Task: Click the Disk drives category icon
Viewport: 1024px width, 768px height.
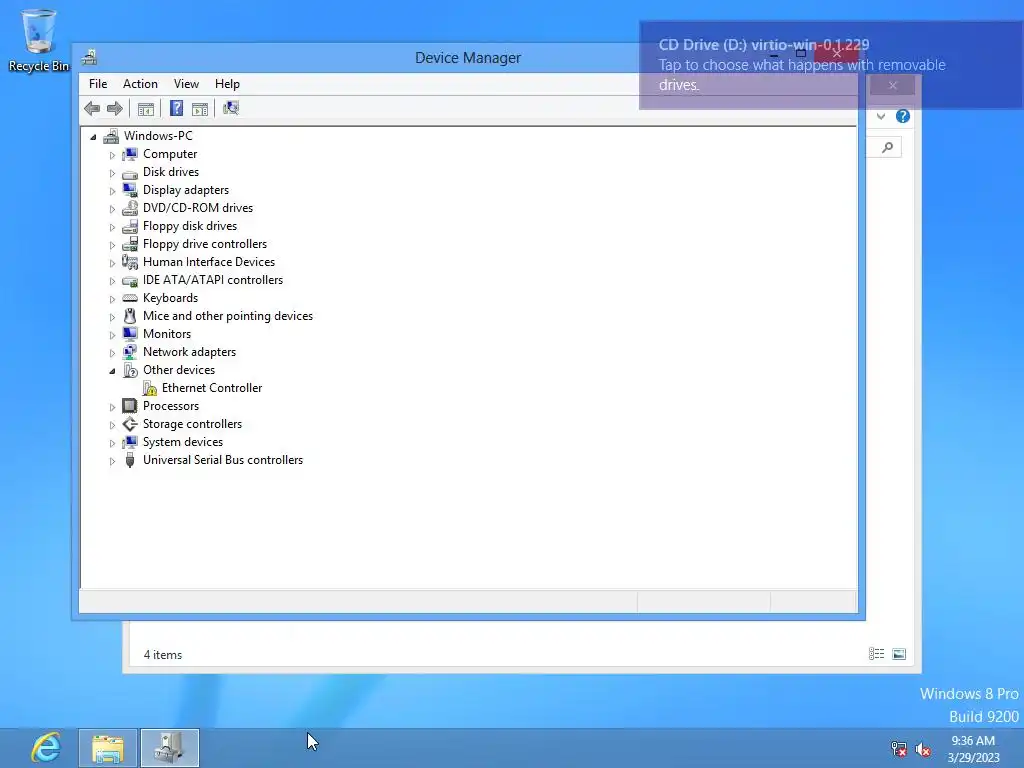Action: [x=130, y=172]
